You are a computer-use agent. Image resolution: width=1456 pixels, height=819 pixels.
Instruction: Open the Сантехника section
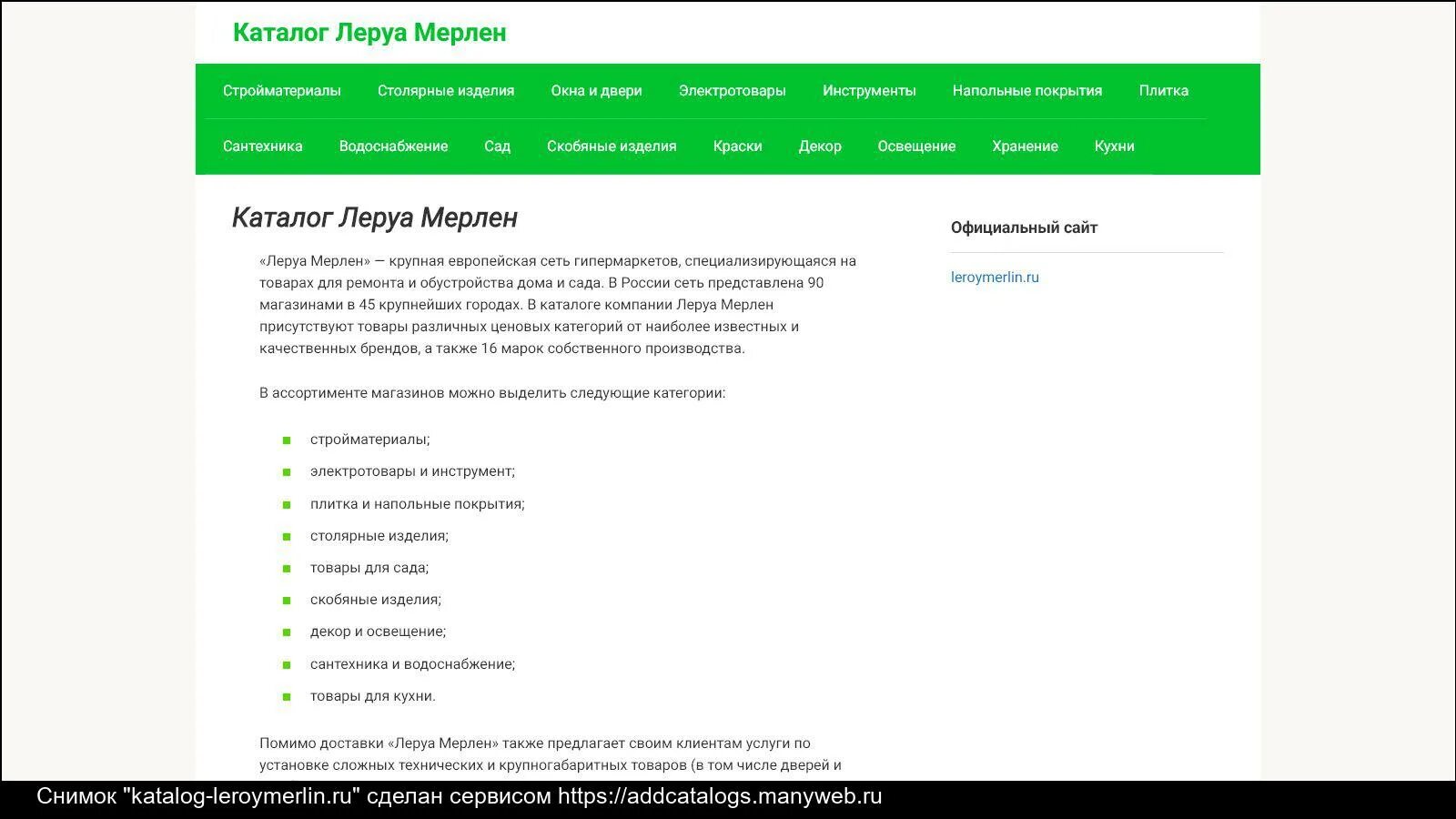[263, 147]
